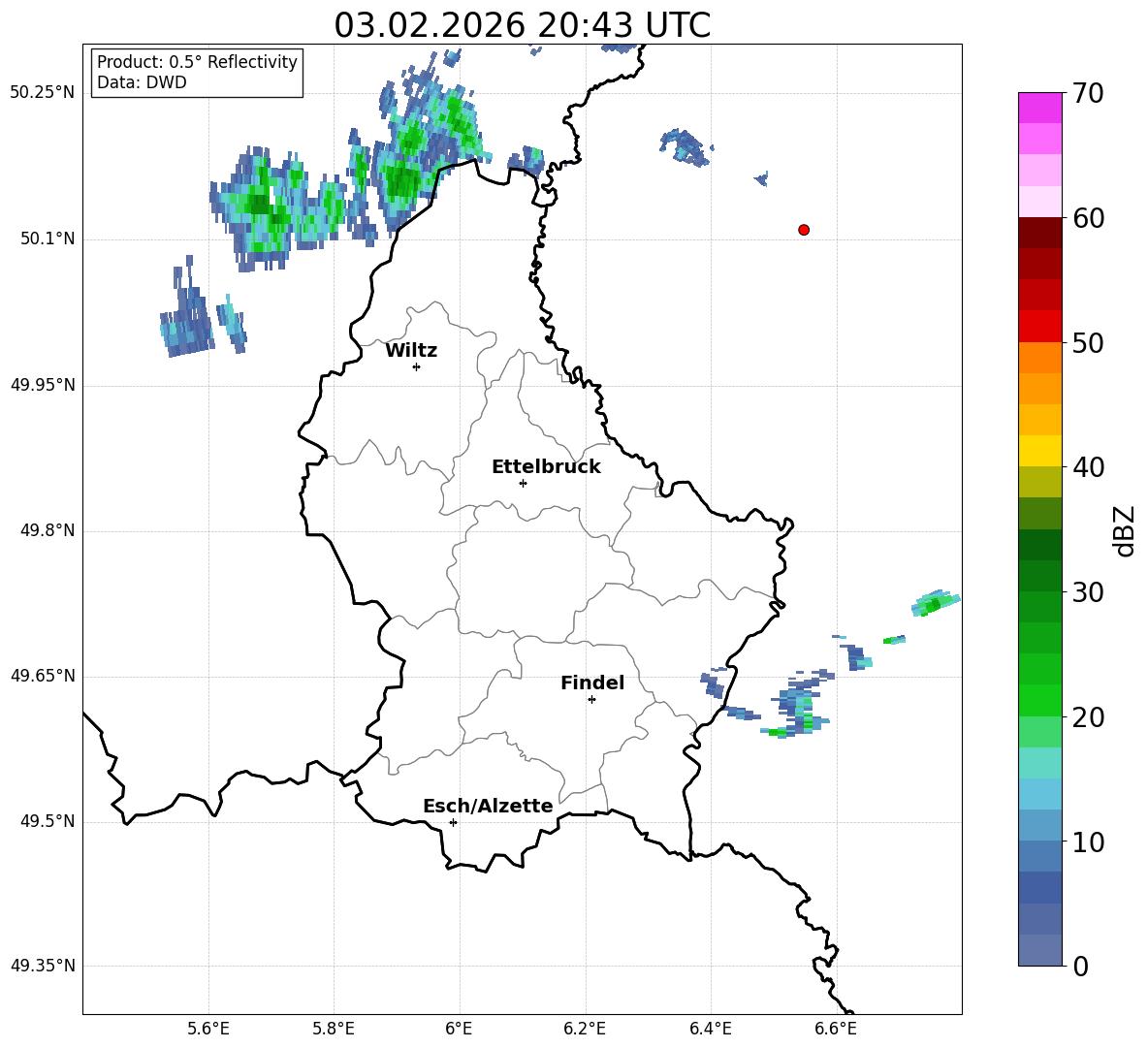The height and width of the screenshot is (1048, 1148).
Task: Click the Wiltz station cross marker
Action: pyautogui.click(x=417, y=366)
